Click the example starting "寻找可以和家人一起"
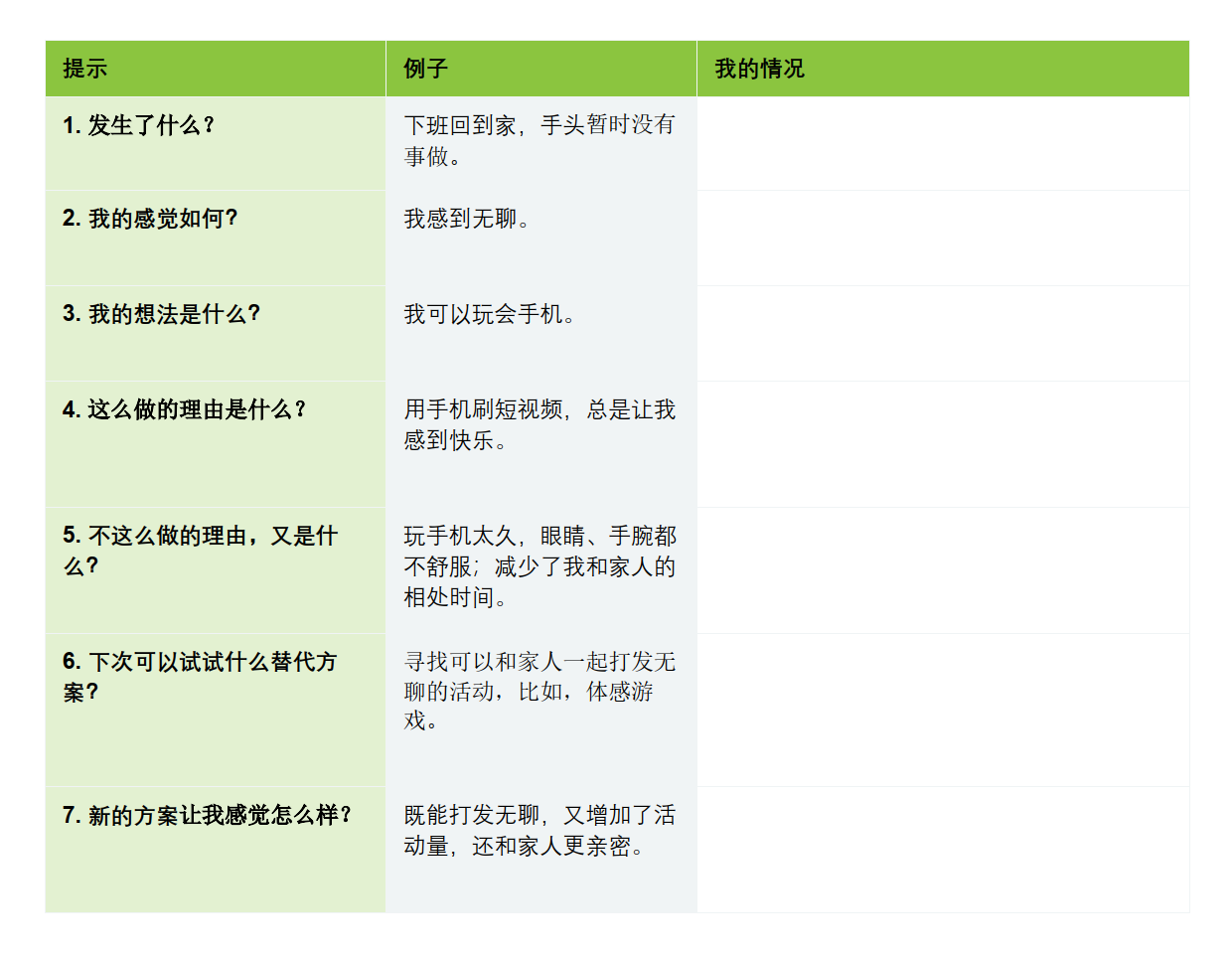Viewport: 1232px width, 957px height. (x=539, y=691)
